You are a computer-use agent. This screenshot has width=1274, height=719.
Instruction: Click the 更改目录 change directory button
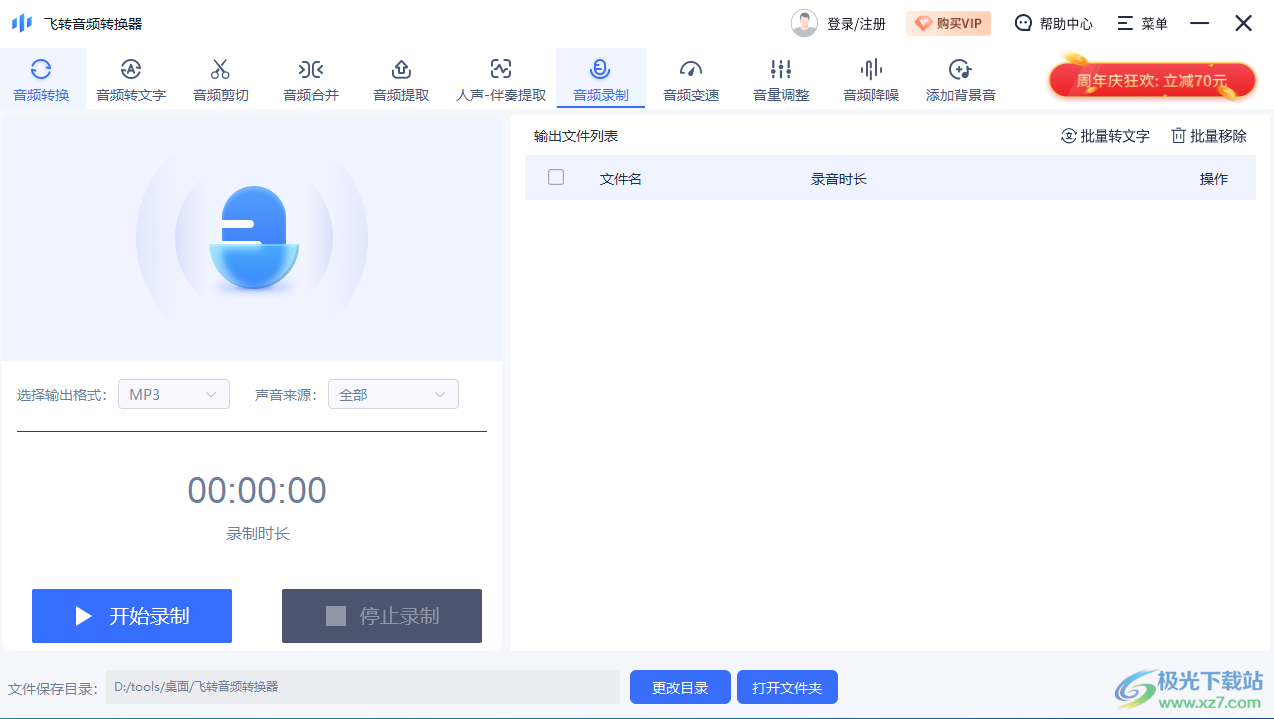click(680, 687)
